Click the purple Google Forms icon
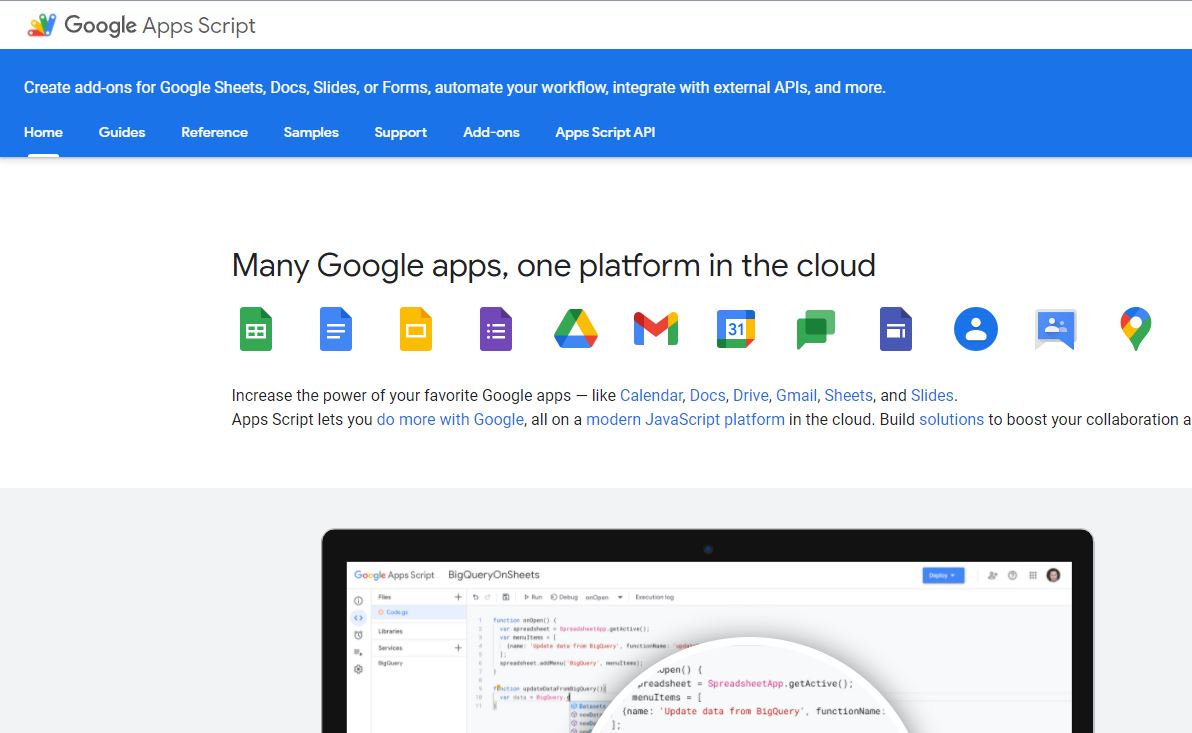 click(496, 329)
